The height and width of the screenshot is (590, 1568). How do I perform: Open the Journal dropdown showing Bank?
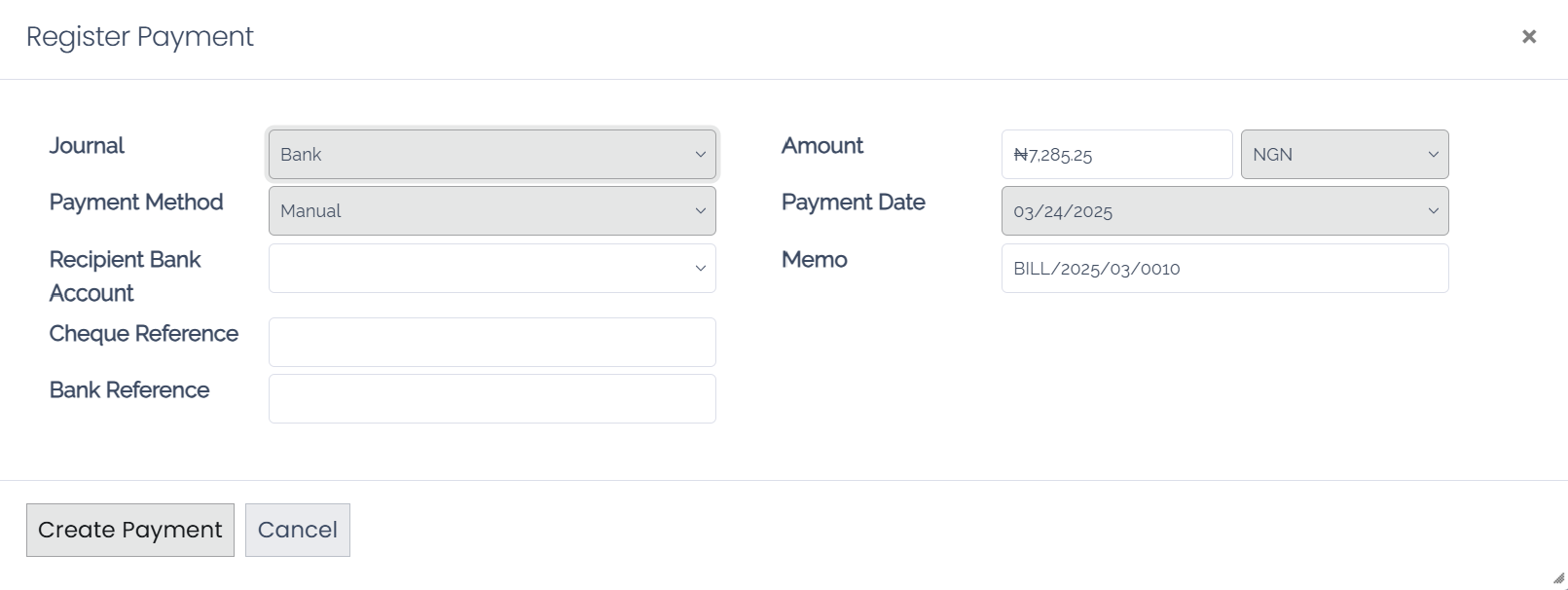click(492, 155)
